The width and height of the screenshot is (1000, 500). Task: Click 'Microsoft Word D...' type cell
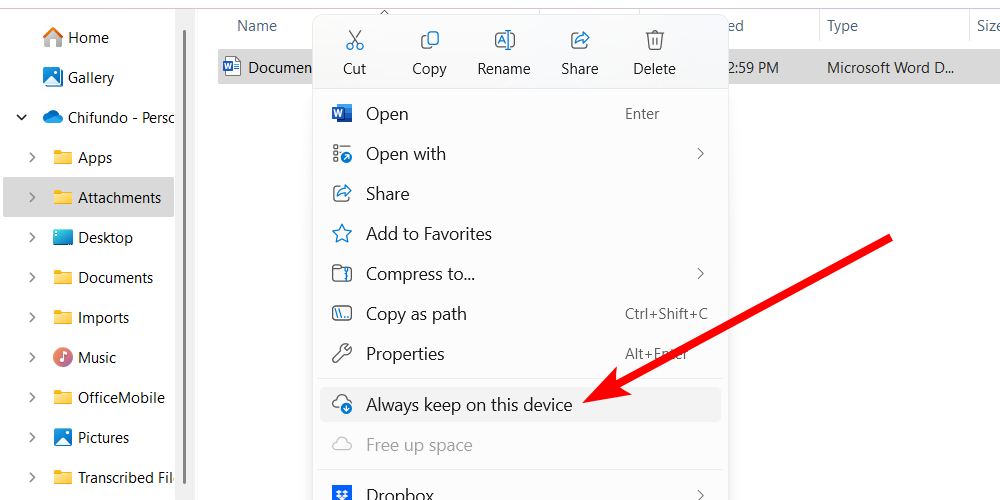[x=890, y=68]
